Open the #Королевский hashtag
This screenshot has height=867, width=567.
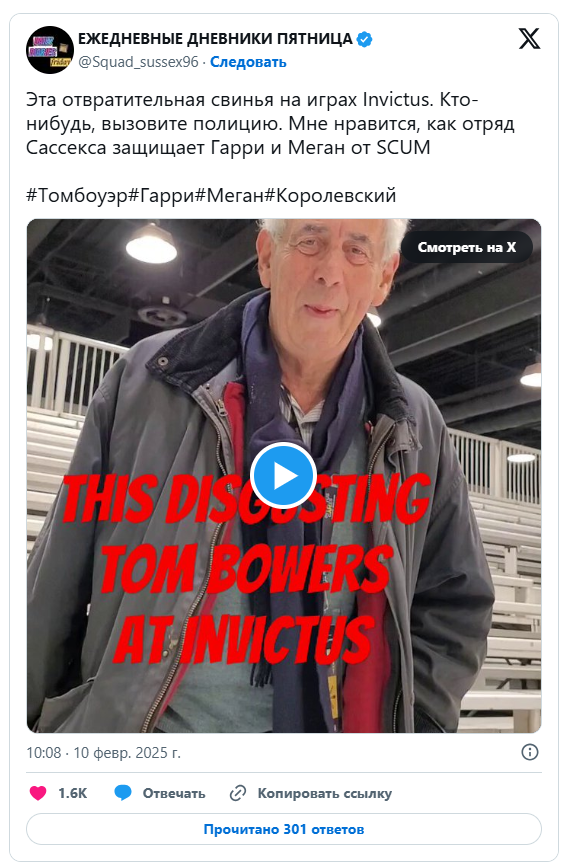pos(331,196)
